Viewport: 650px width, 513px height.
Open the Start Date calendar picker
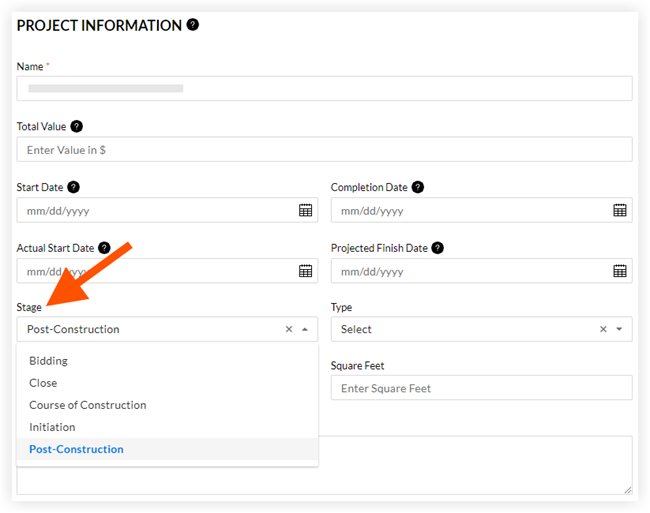point(305,211)
